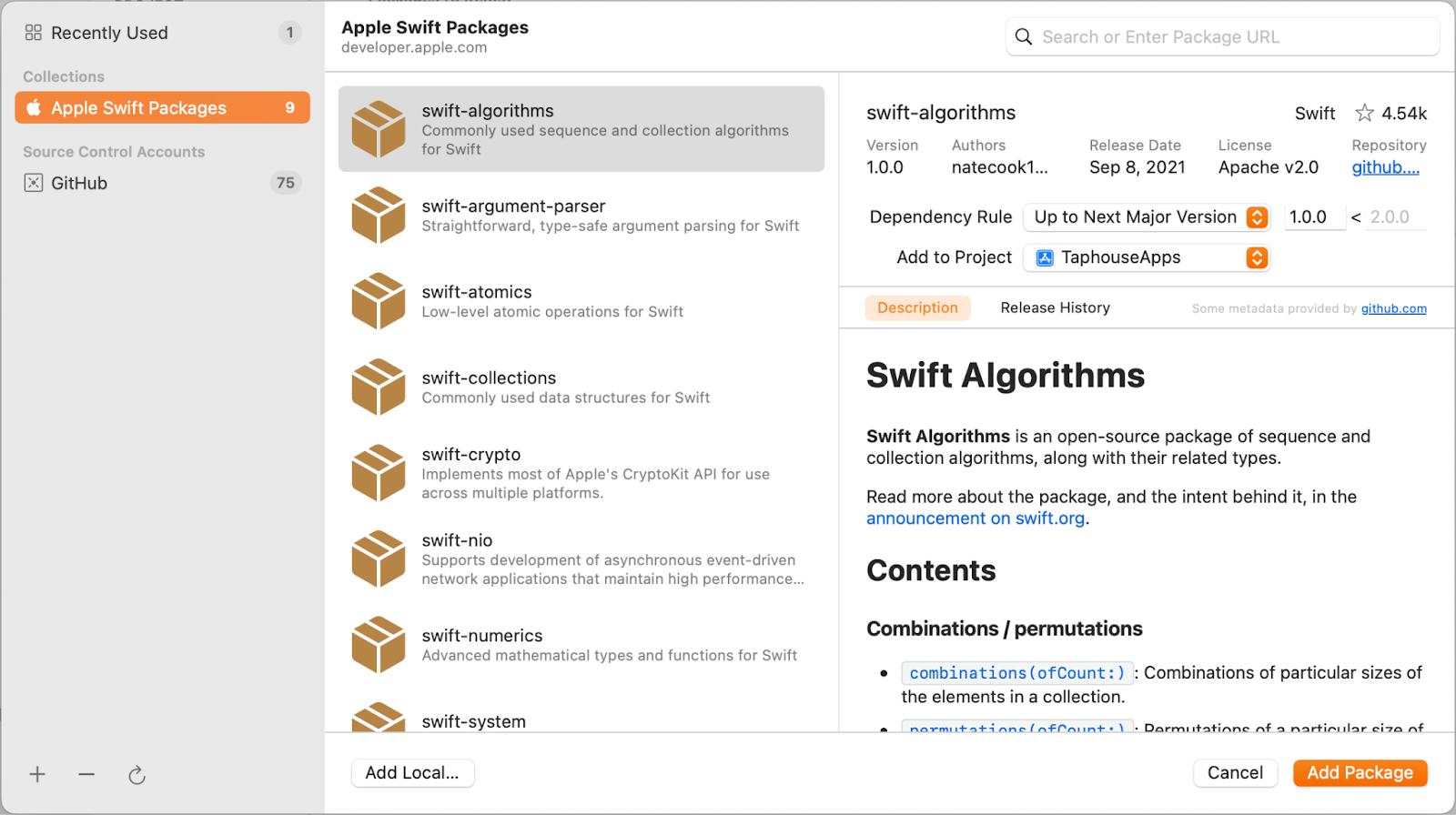Click the Recently Used count badge 1
The image size is (1456, 815).
289,33
